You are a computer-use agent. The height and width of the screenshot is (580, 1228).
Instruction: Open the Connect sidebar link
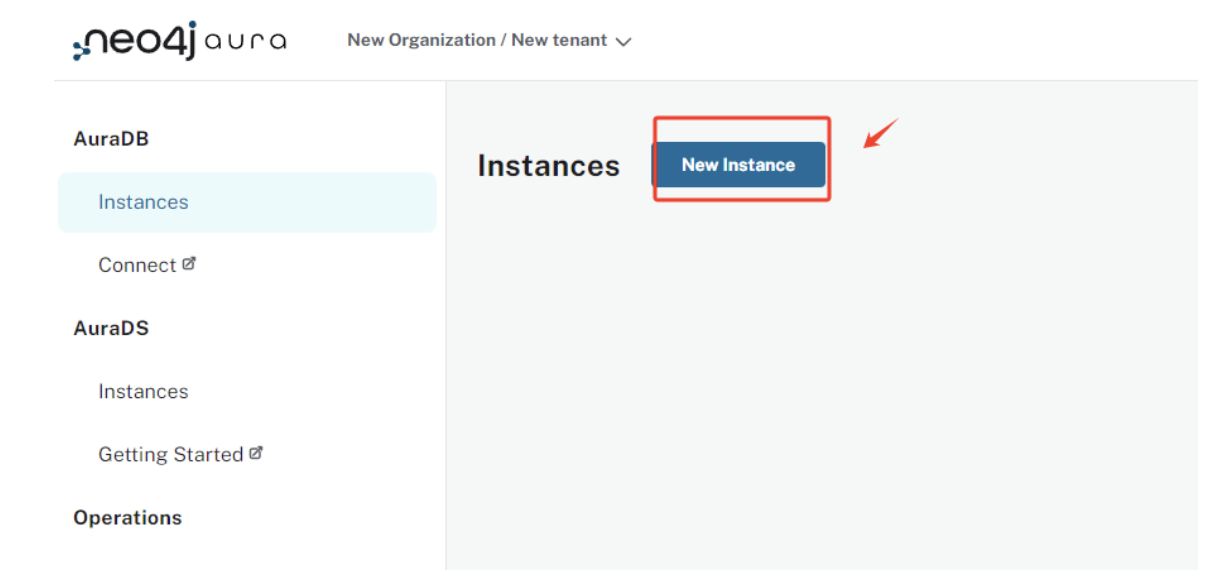[137, 265]
